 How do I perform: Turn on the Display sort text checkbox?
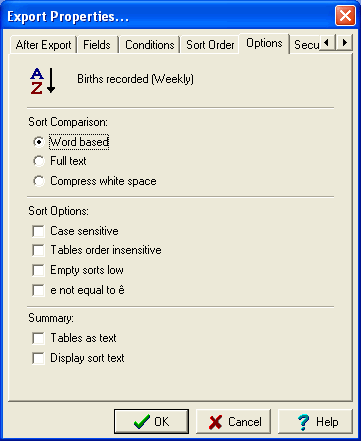(38, 358)
